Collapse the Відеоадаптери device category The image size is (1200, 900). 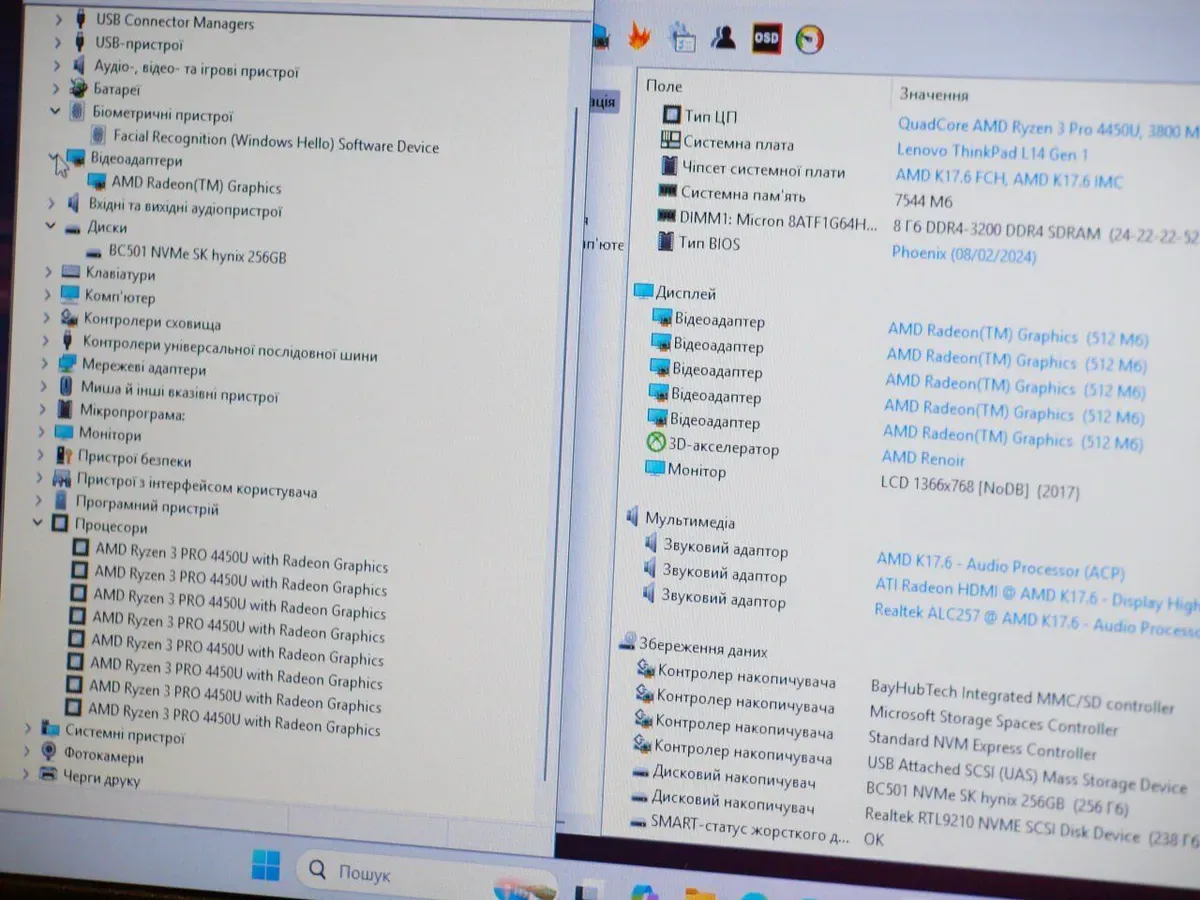(54, 158)
